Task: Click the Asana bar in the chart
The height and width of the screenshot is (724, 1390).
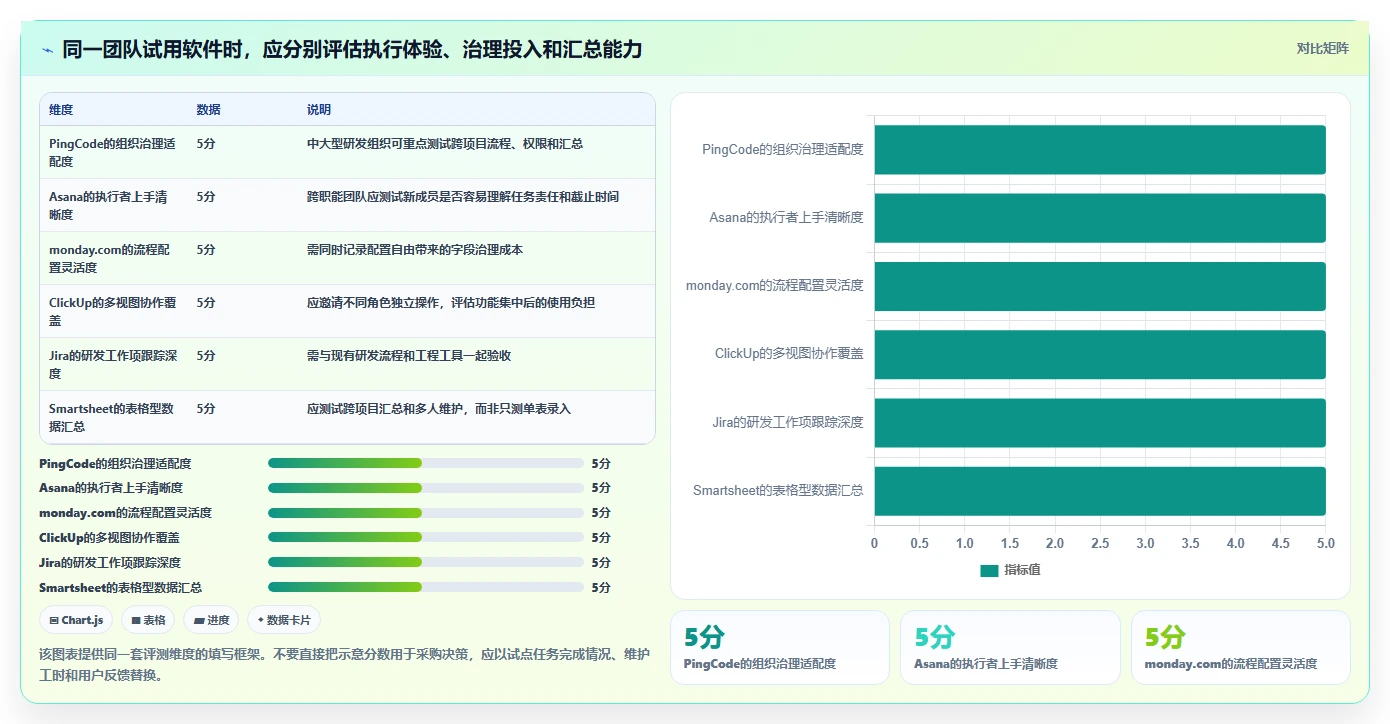Action: (x=1100, y=218)
